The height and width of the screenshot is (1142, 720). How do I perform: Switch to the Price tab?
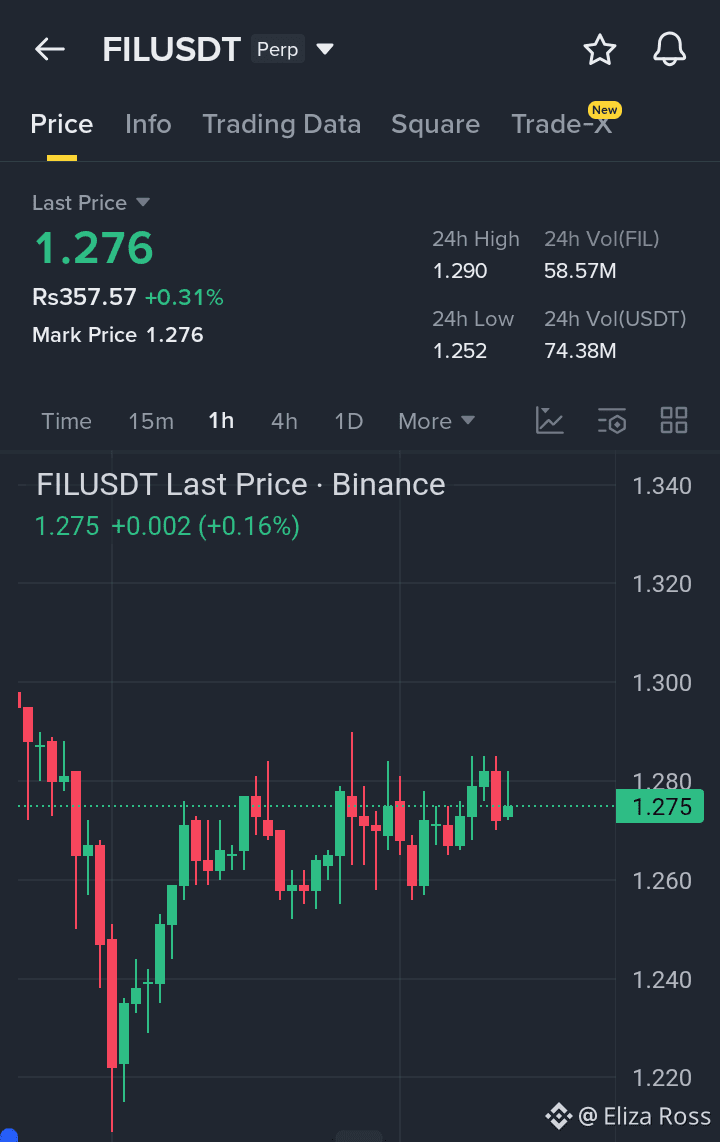point(62,124)
